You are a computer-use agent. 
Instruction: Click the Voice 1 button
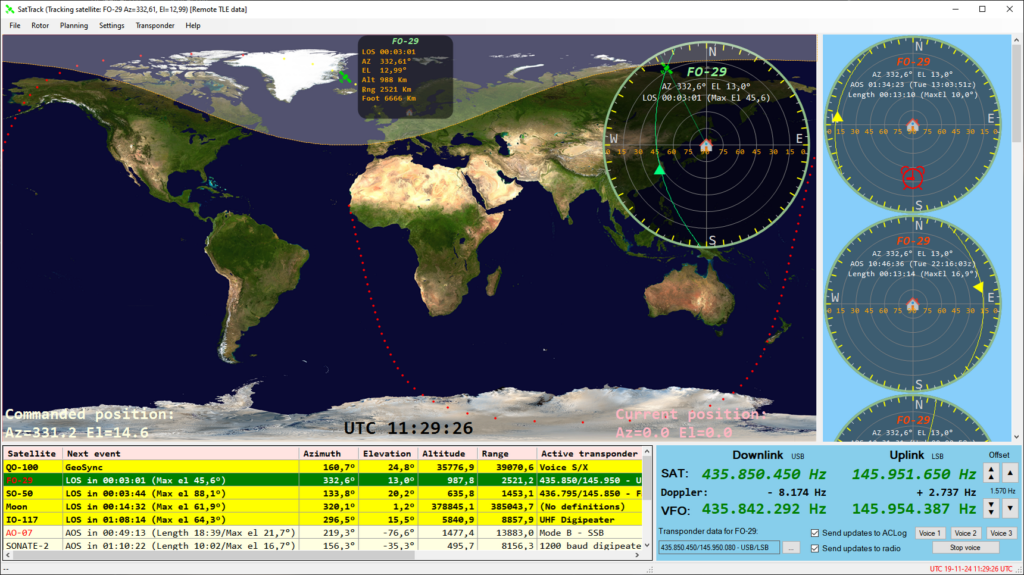click(x=929, y=533)
